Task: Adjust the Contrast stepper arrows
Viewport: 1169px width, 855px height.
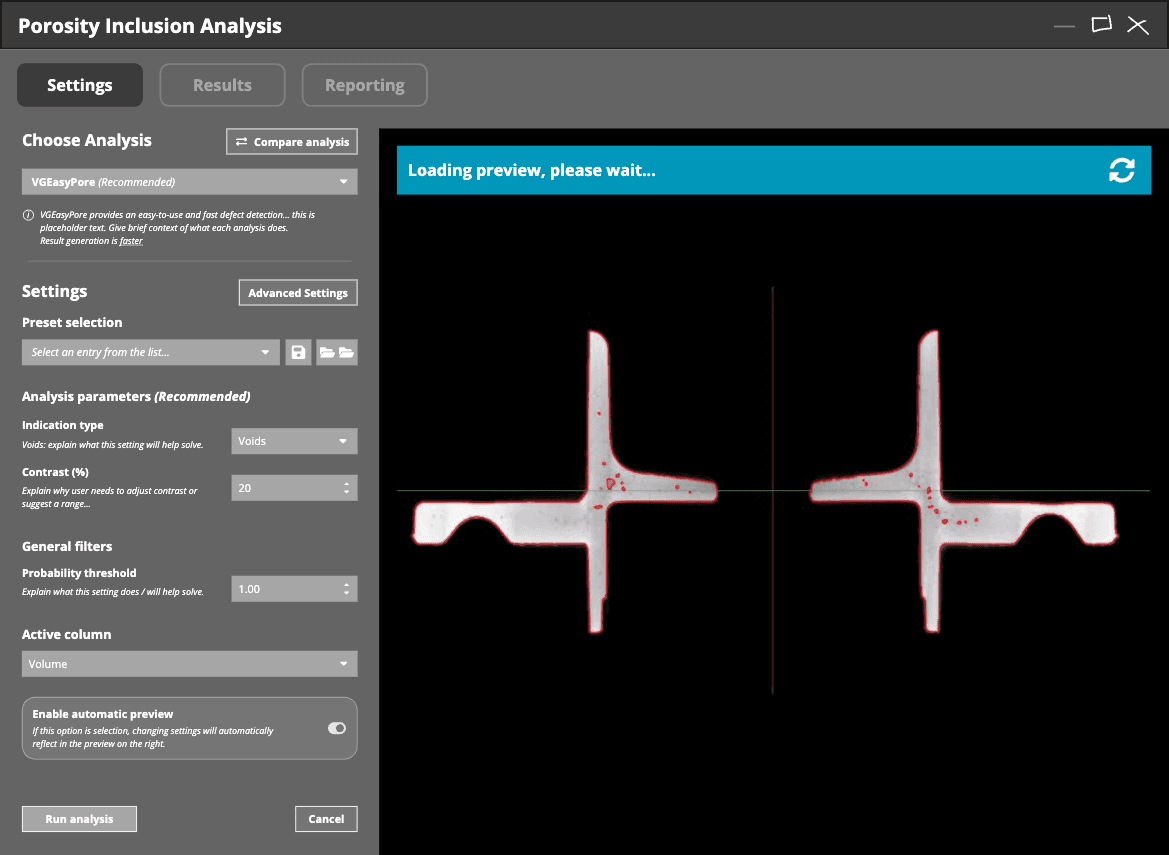Action: click(347, 488)
